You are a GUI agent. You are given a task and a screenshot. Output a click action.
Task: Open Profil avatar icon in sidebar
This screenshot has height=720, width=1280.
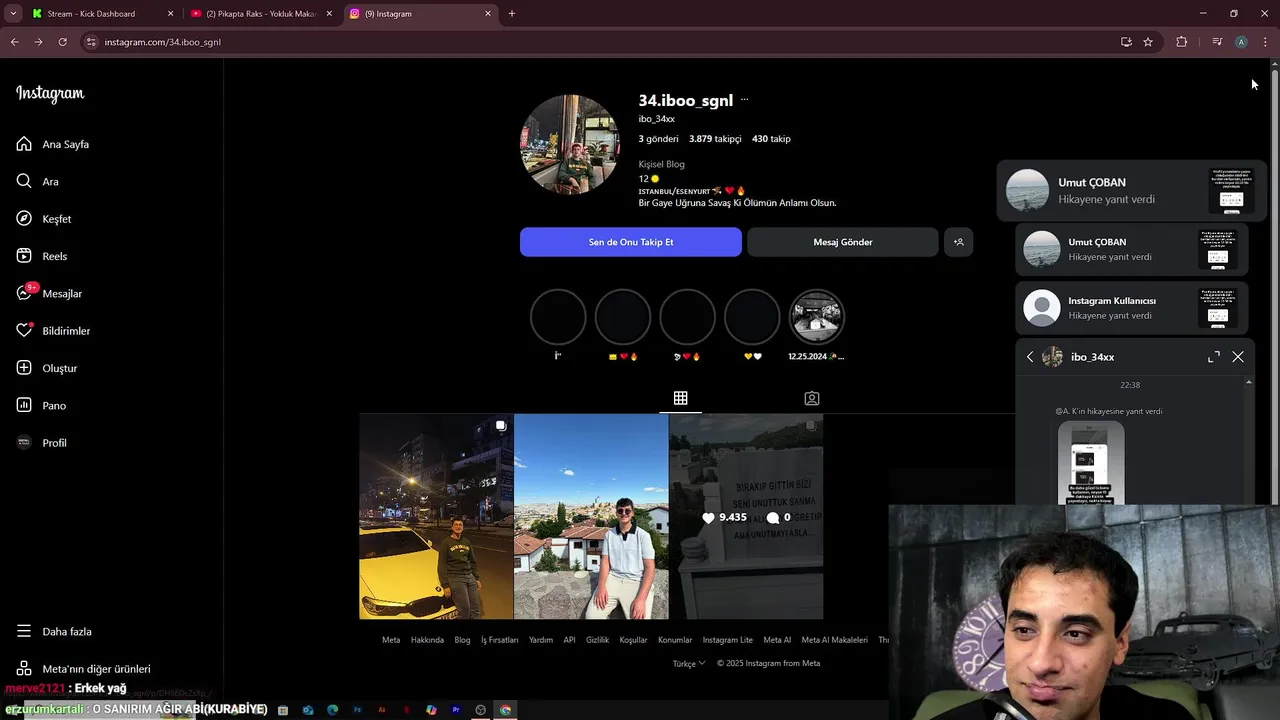(x=24, y=442)
